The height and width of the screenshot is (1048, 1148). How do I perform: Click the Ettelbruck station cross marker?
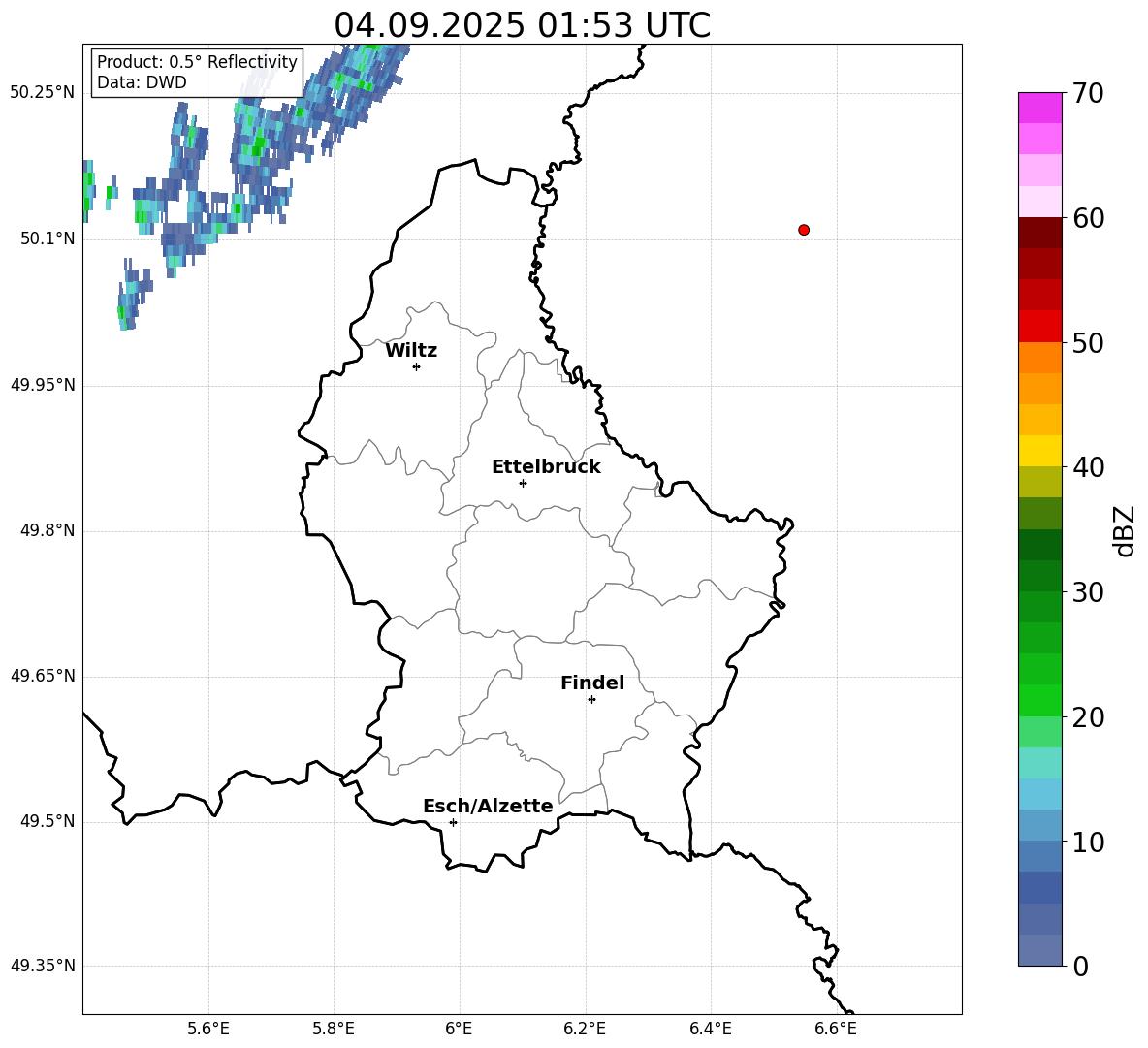click(523, 483)
